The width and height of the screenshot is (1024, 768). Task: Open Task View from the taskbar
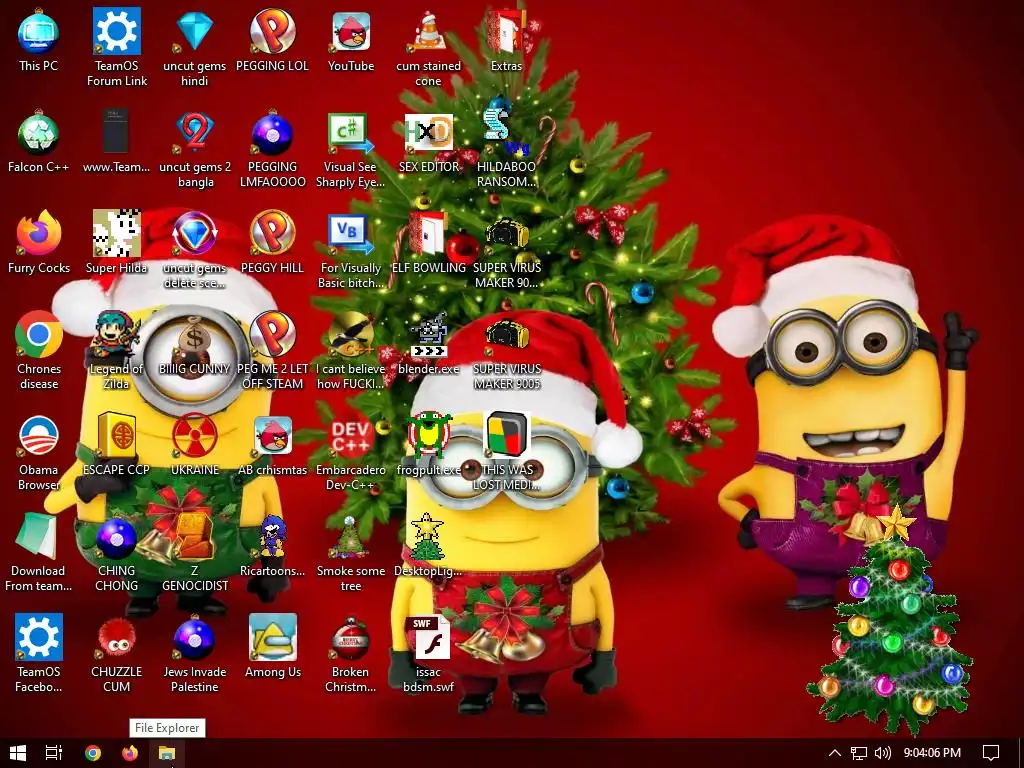click(54, 753)
